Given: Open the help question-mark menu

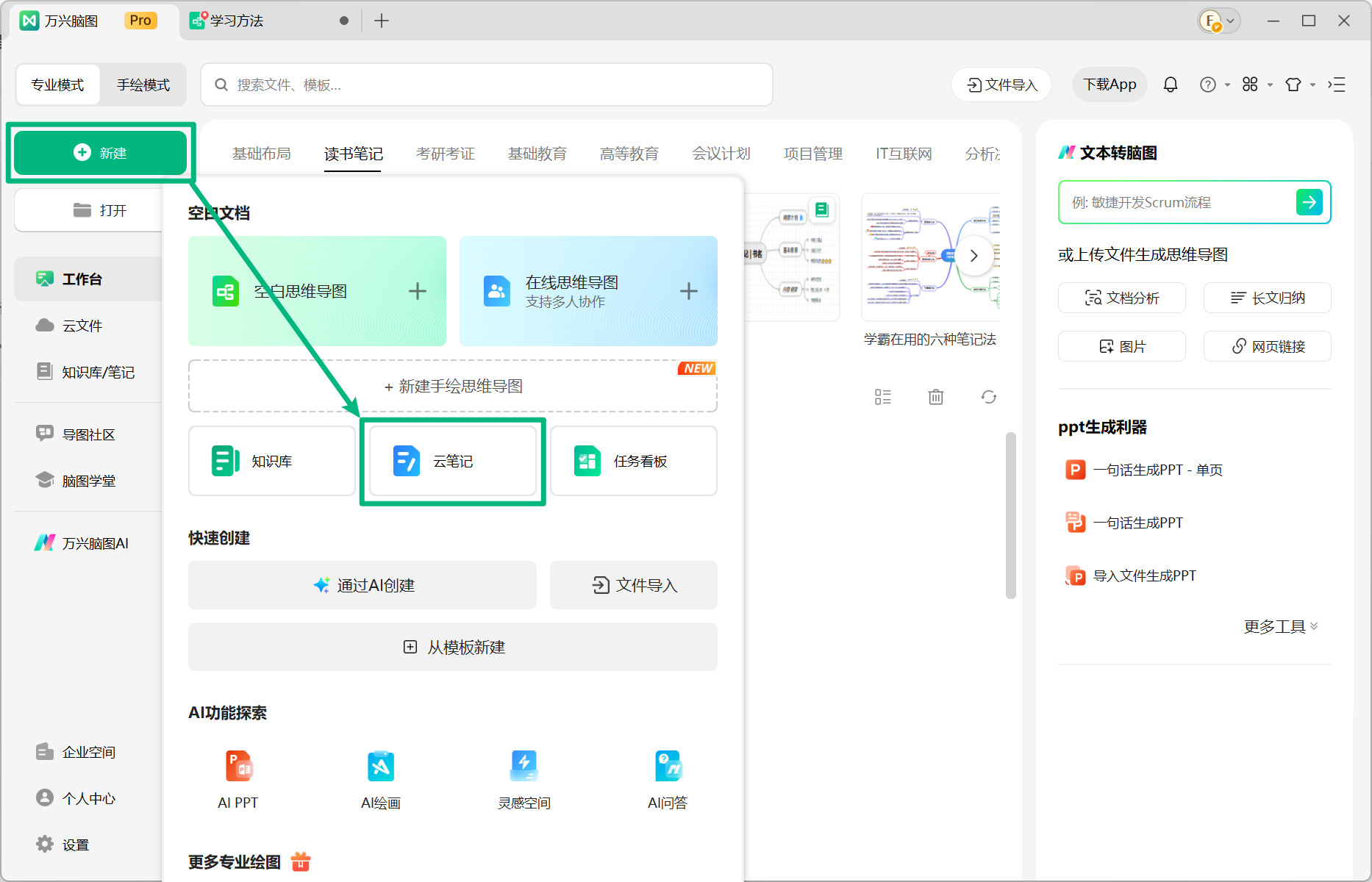Looking at the screenshot, I should [1214, 85].
